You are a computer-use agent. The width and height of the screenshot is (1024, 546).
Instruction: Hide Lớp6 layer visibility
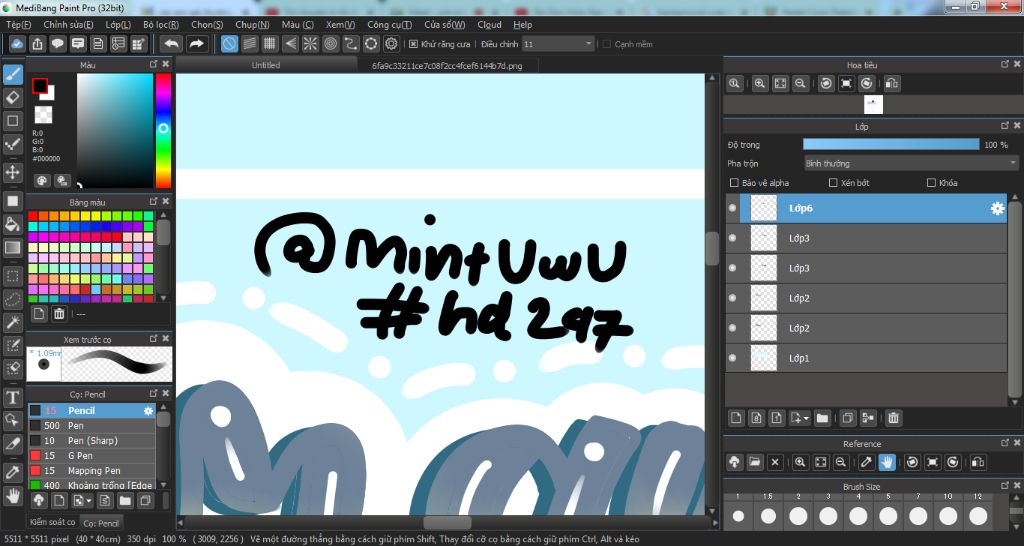[732, 208]
